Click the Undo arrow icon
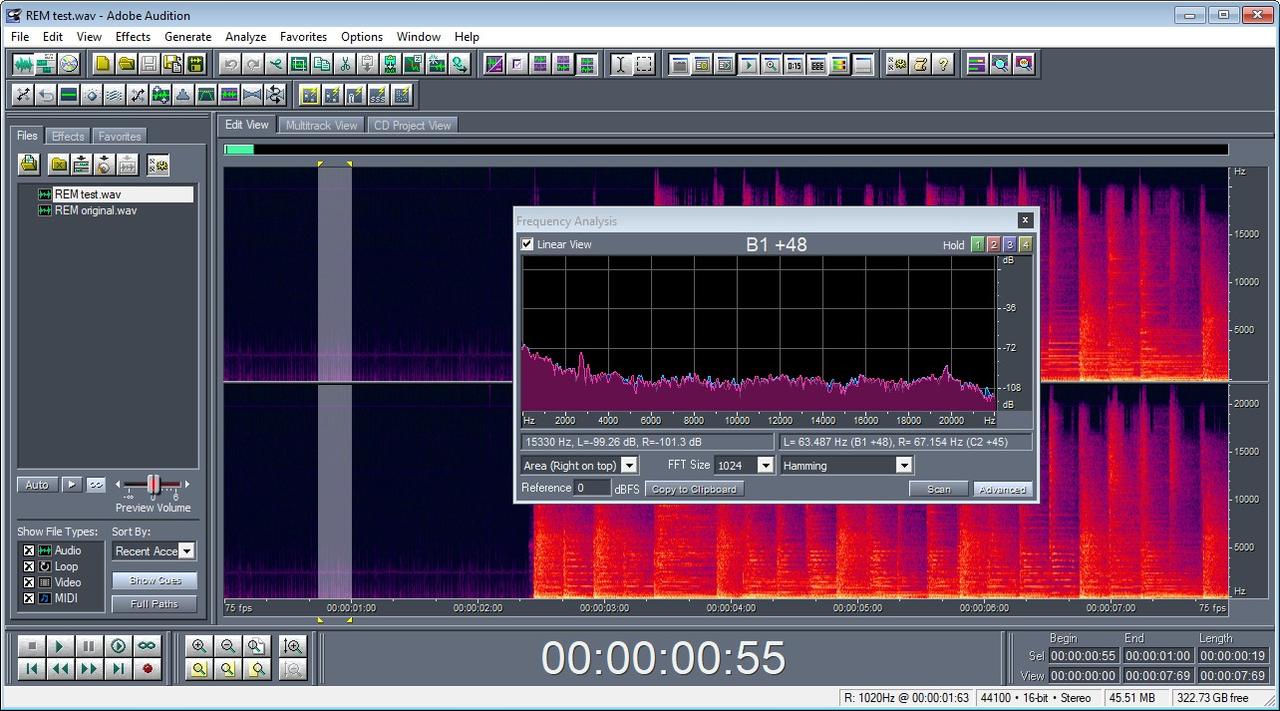 230,64
